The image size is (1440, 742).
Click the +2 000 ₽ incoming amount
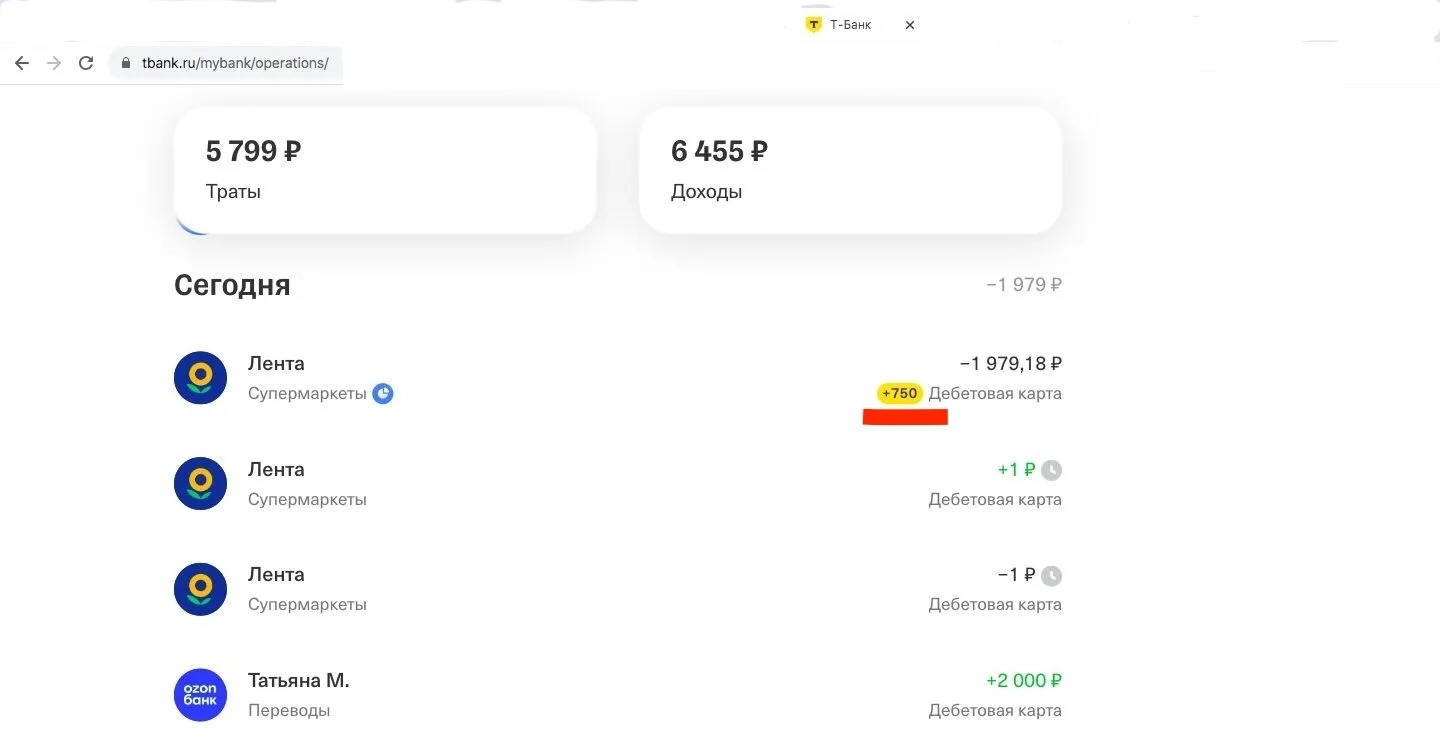[x=1023, y=681]
